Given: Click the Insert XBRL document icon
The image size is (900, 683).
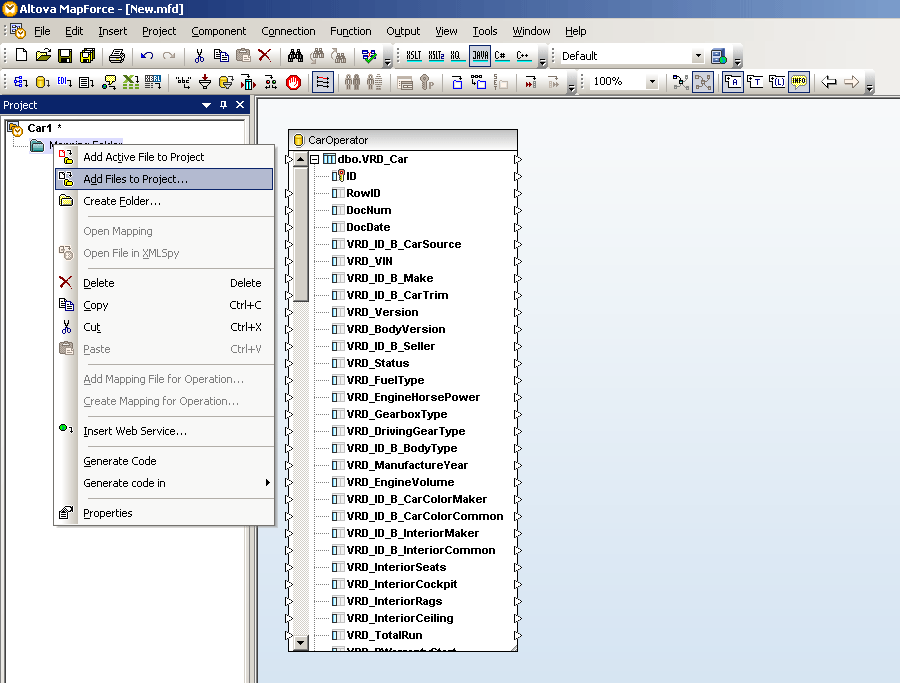Looking at the screenshot, I should [x=153, y=82].
